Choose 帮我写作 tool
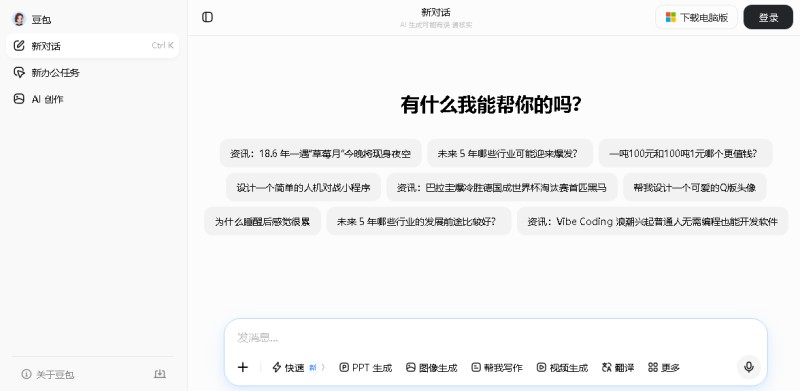Viewport: 800px width, 391px height. tap(497, 367)
